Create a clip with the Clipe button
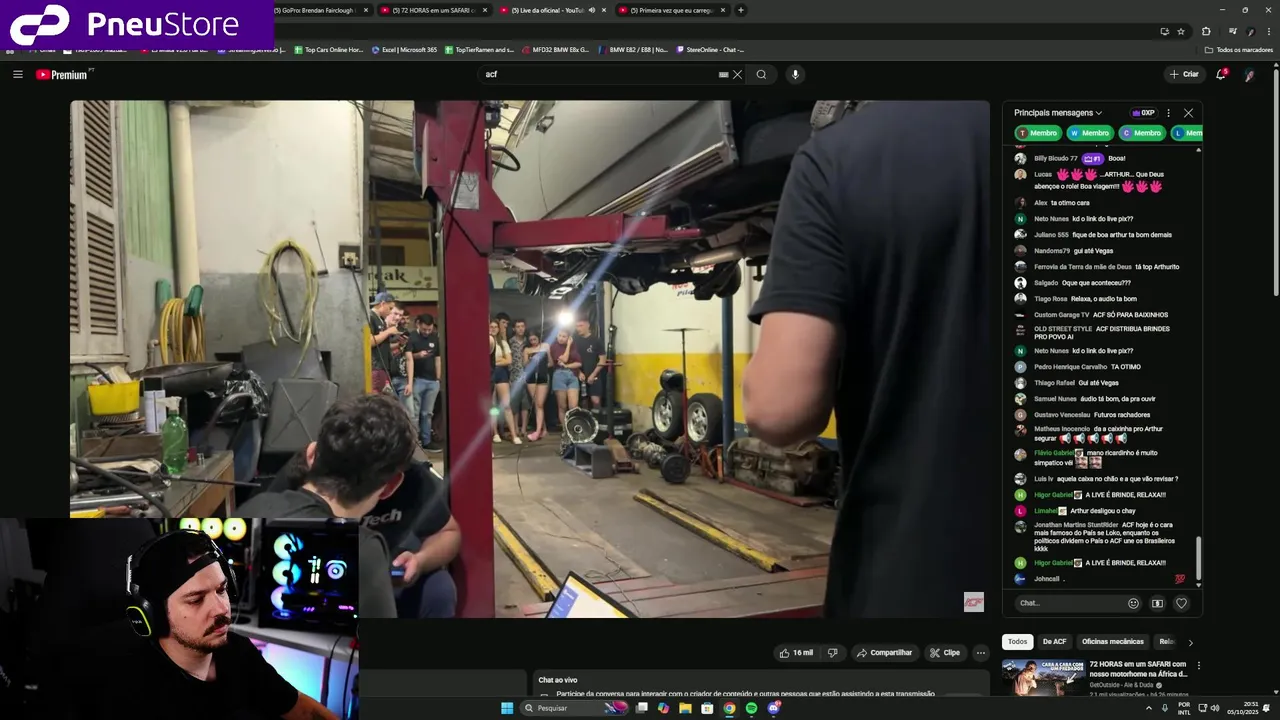 945,653
